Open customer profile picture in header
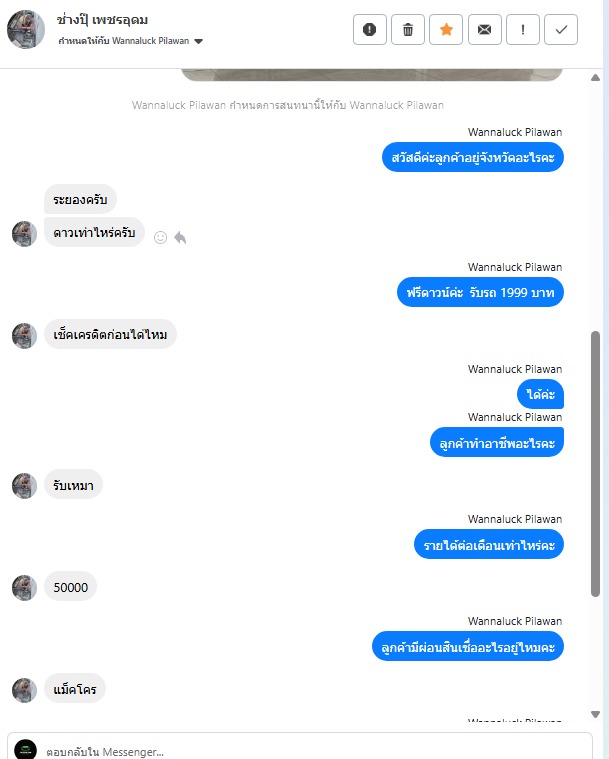 coord(26,30)
